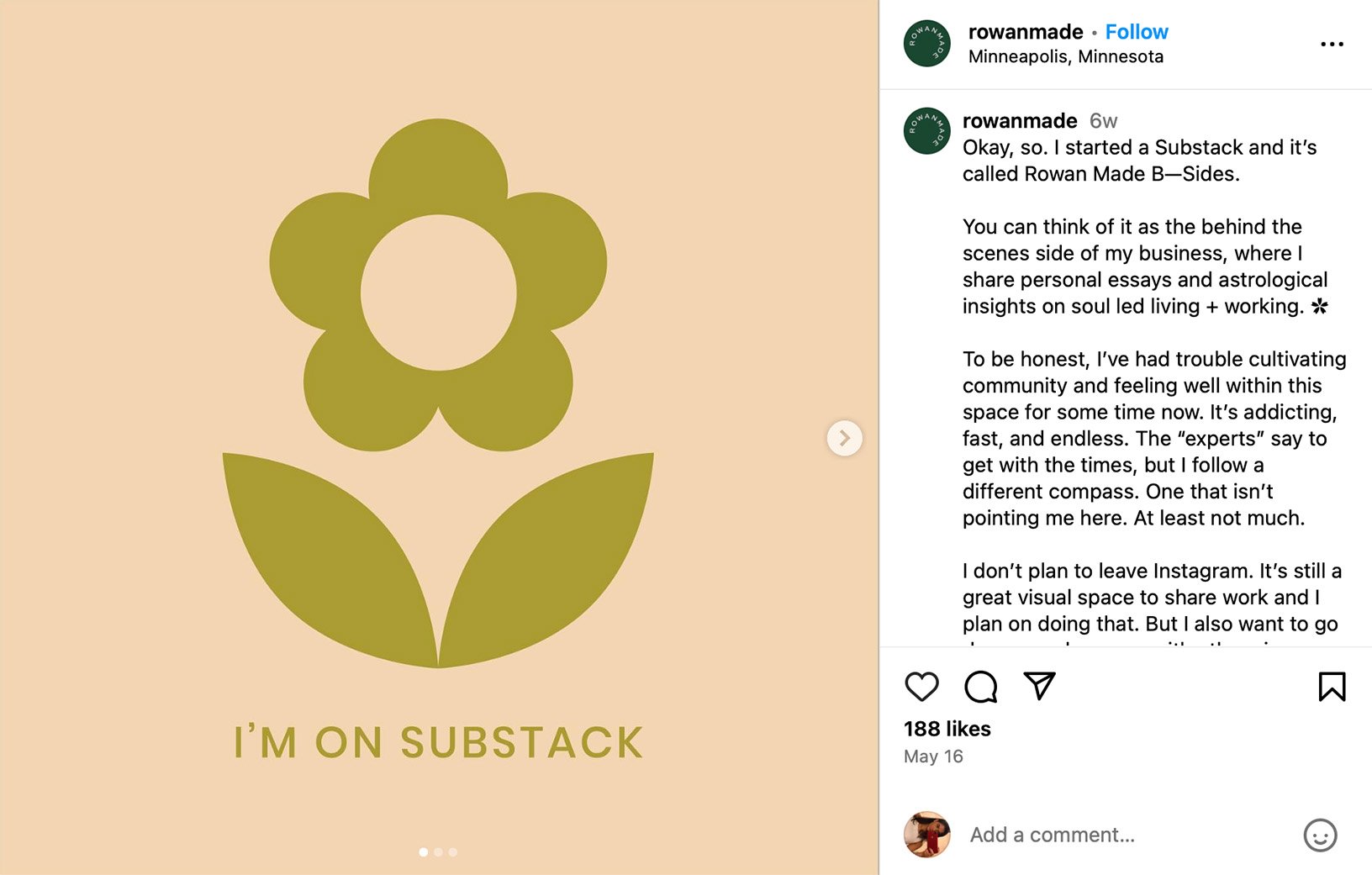The width and height of the screenshot is (1372, 875).
Task: Open comments with the speech bubble icon
Action: click(x=980, y=687)
